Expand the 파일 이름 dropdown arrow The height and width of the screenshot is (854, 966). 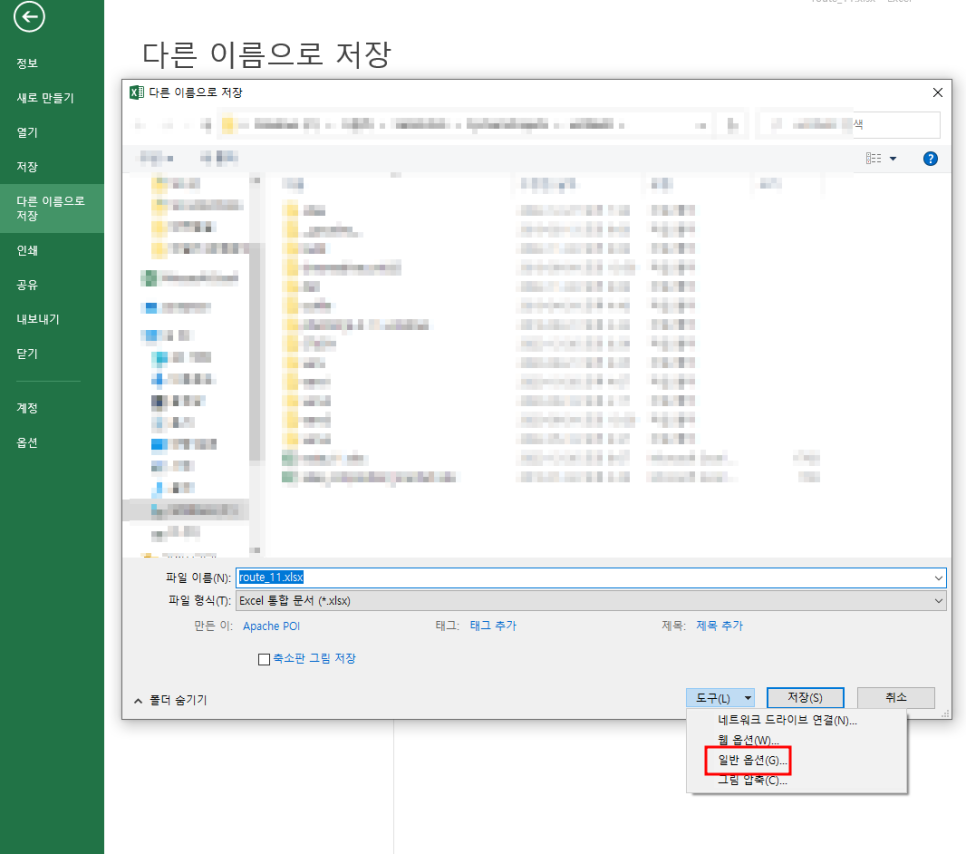click(x=938, y=577)
